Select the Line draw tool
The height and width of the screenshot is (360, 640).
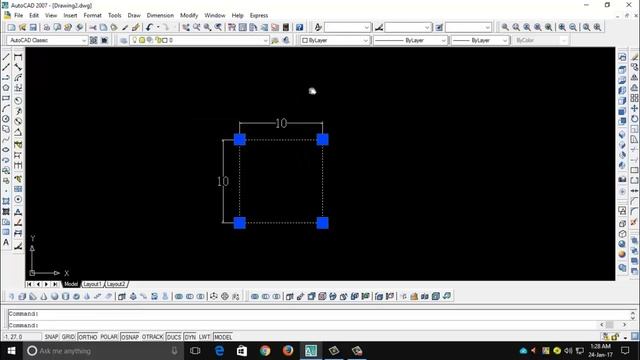[6, 57]
